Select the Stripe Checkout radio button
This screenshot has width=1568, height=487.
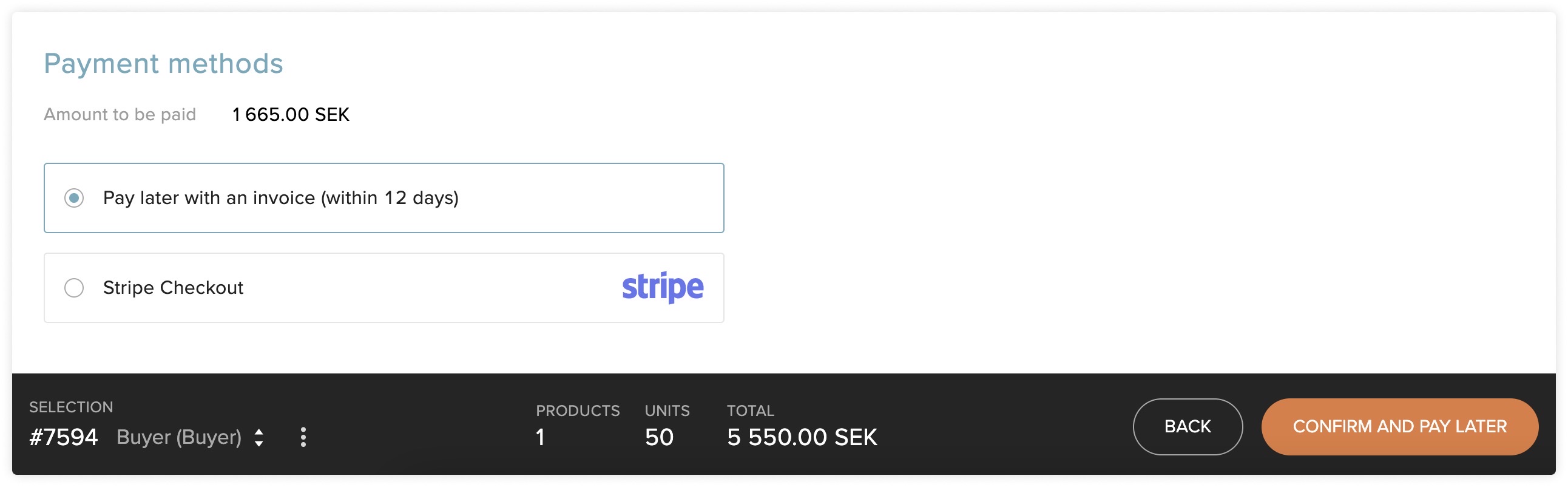pyautogui.click(x=74, y=288)
